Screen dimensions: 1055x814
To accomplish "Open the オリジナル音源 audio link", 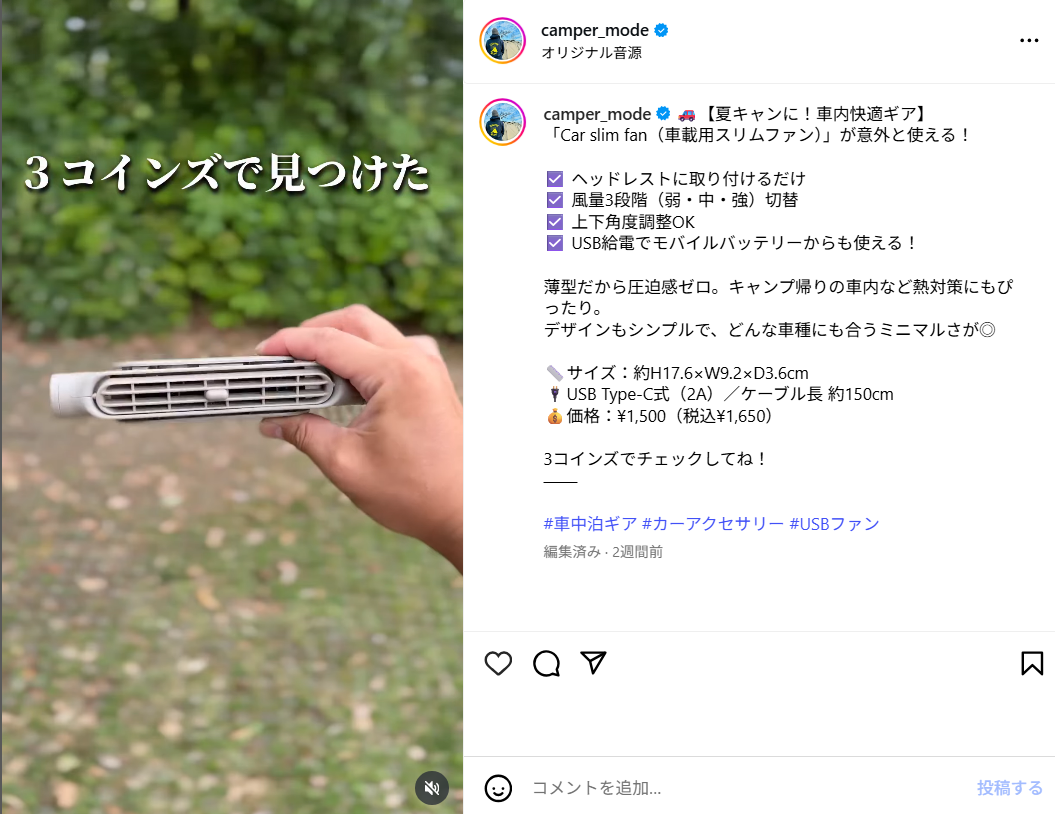I will [x=591, y=52].
